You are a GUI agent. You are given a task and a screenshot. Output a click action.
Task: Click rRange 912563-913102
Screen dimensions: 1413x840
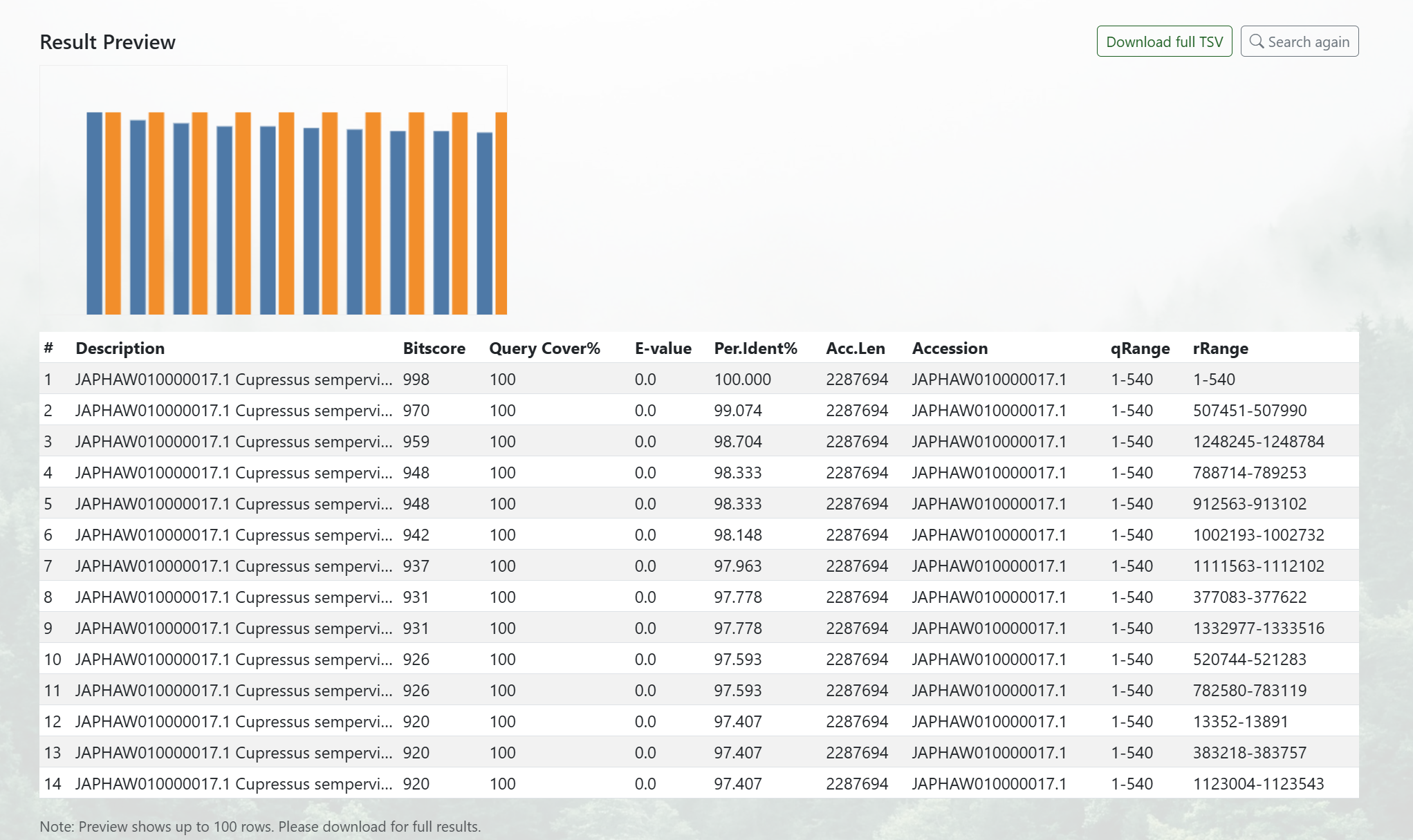(1250, 504)
